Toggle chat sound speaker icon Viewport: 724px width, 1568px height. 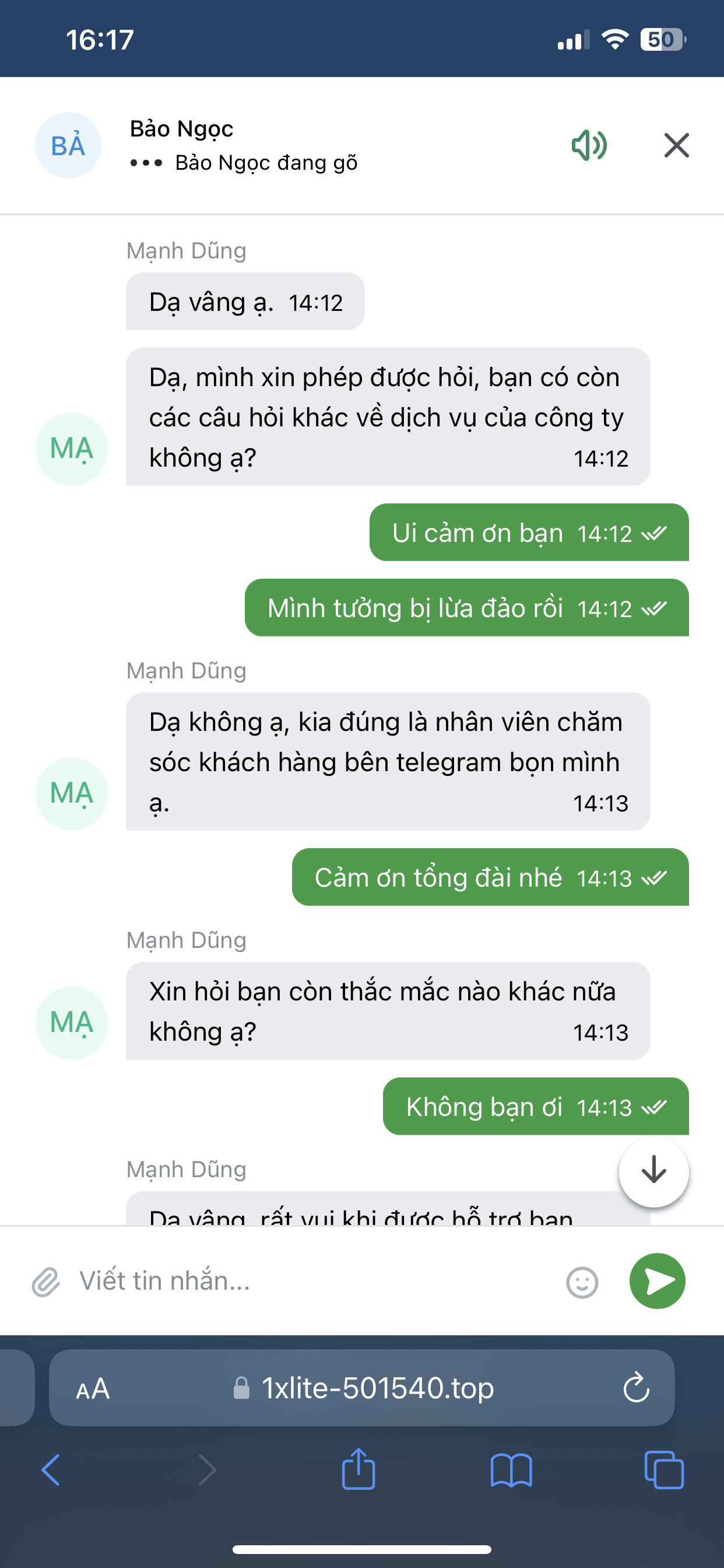(588, 145)
